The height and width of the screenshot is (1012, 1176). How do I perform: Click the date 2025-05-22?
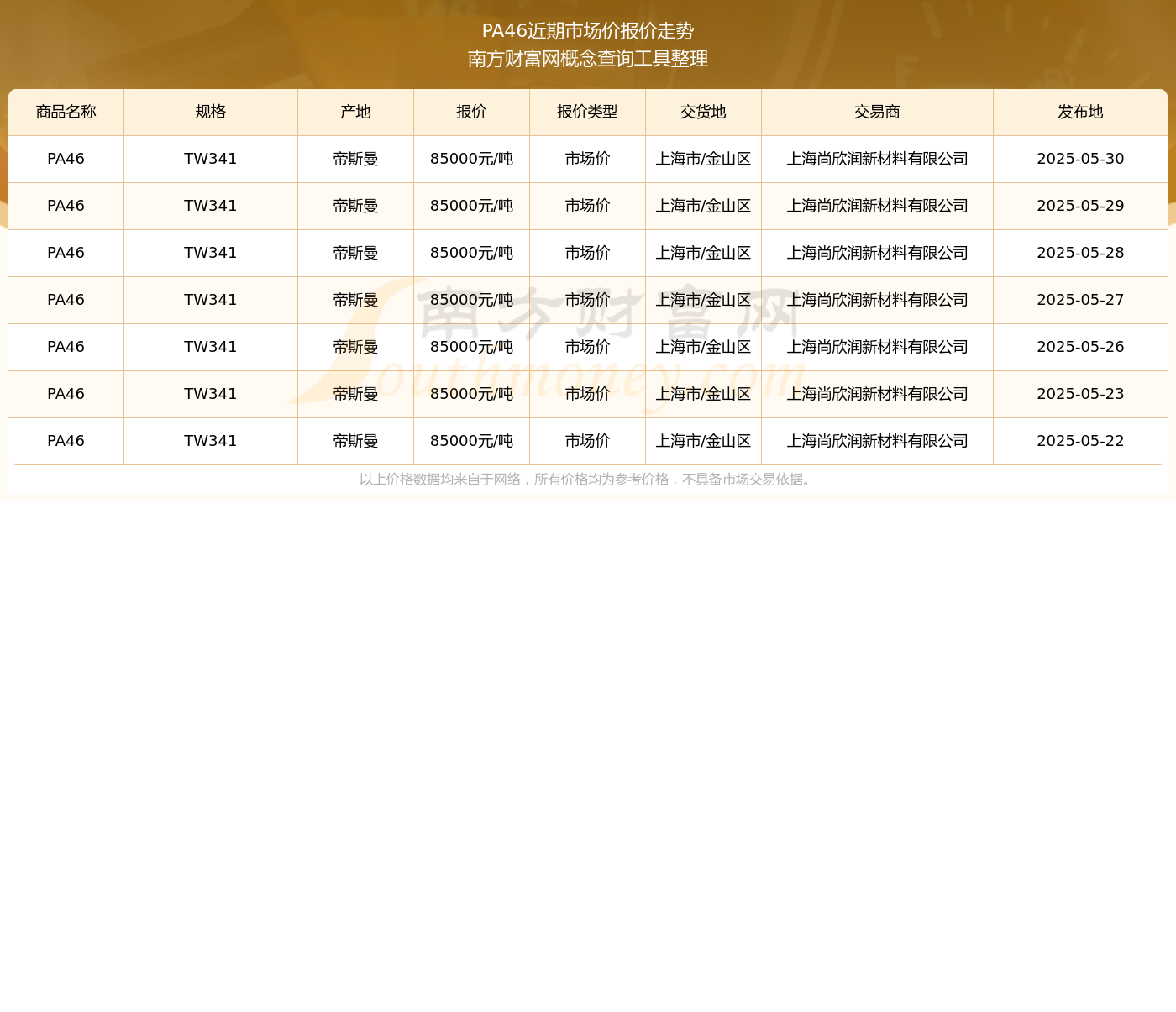[1080, 441]
